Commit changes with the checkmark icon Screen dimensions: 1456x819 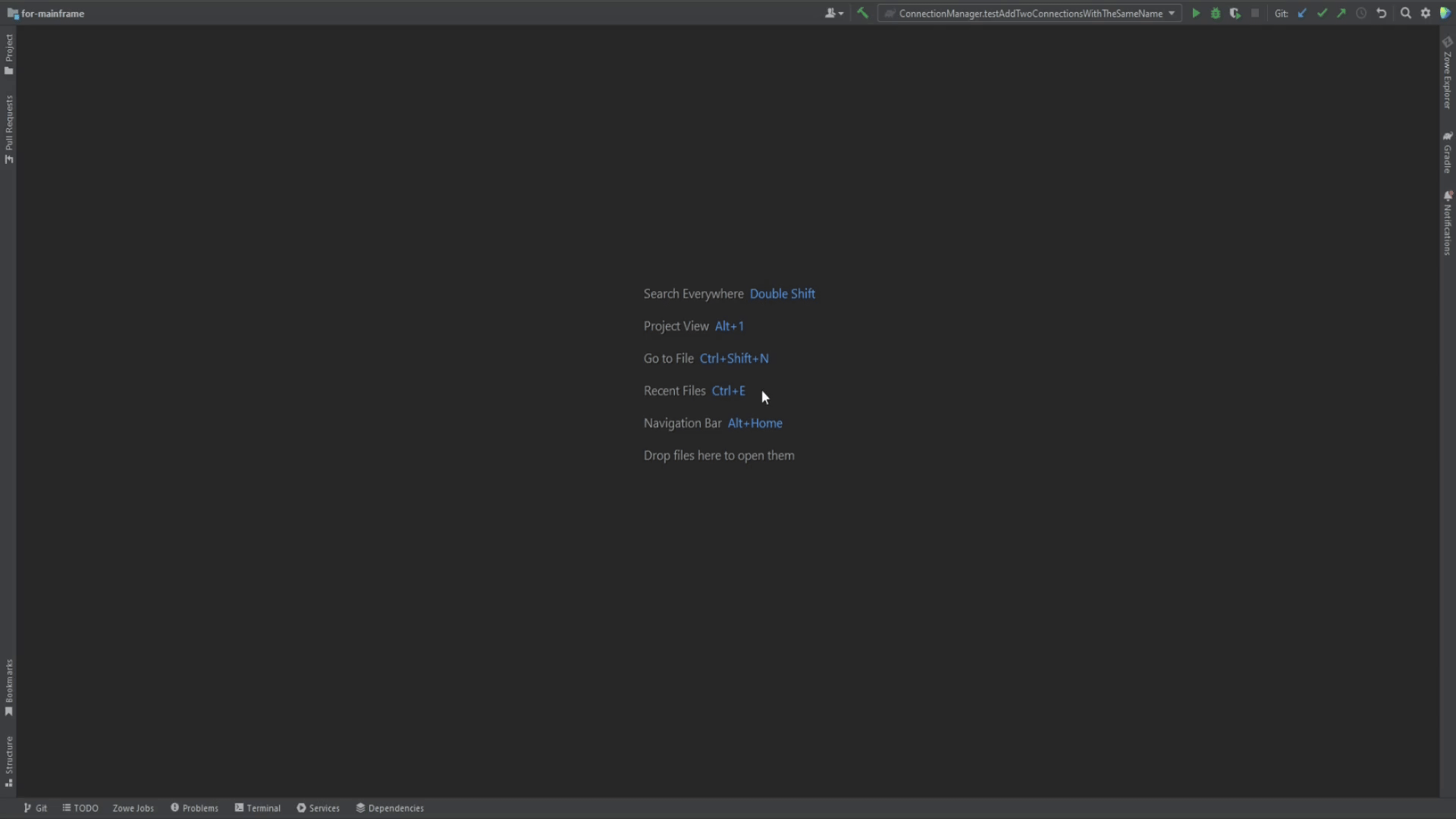1323,13
